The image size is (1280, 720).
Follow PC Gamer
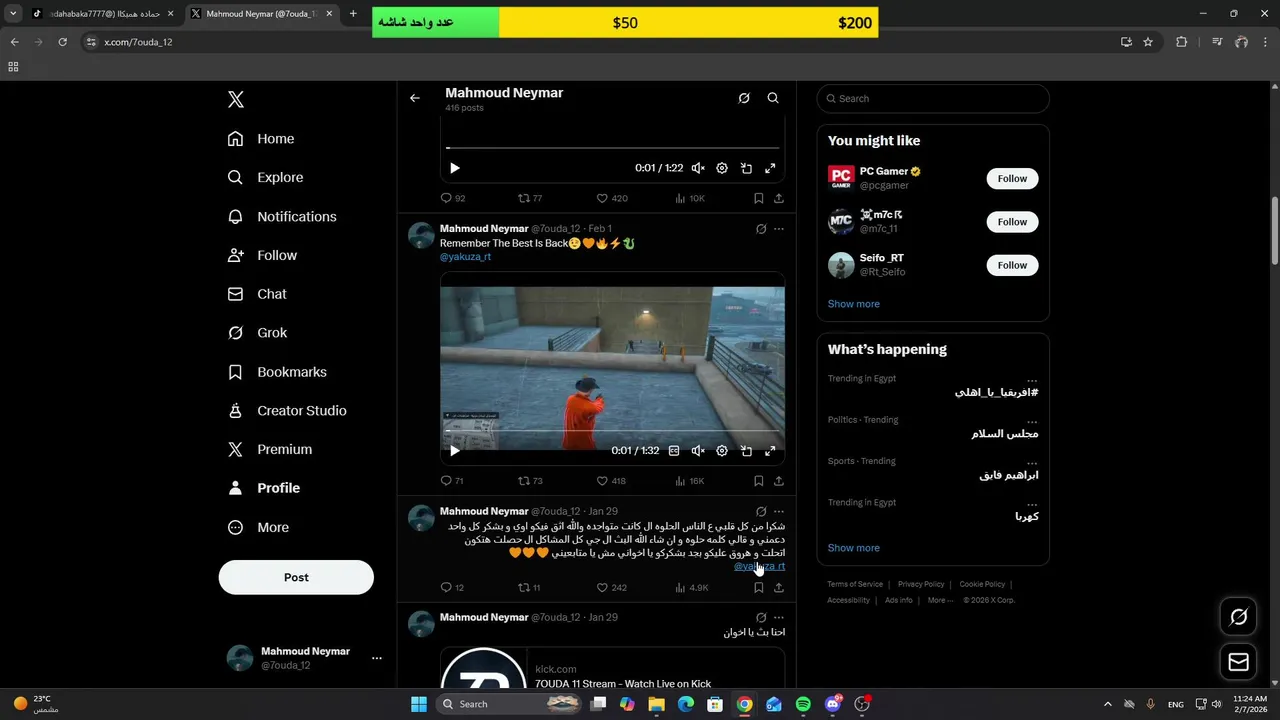pos(1012,179)
